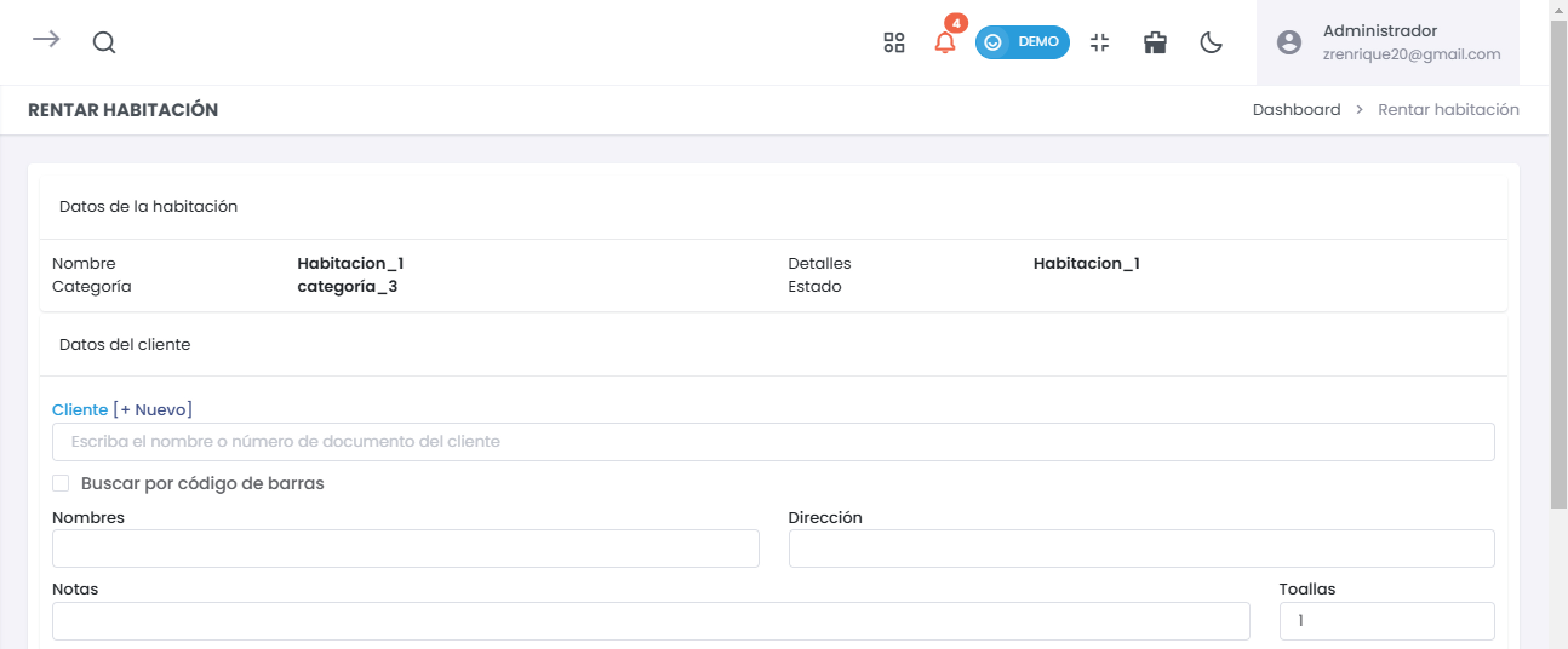Click the user avatar icon
1568x649 pixels.
(x=1288, y=42)
